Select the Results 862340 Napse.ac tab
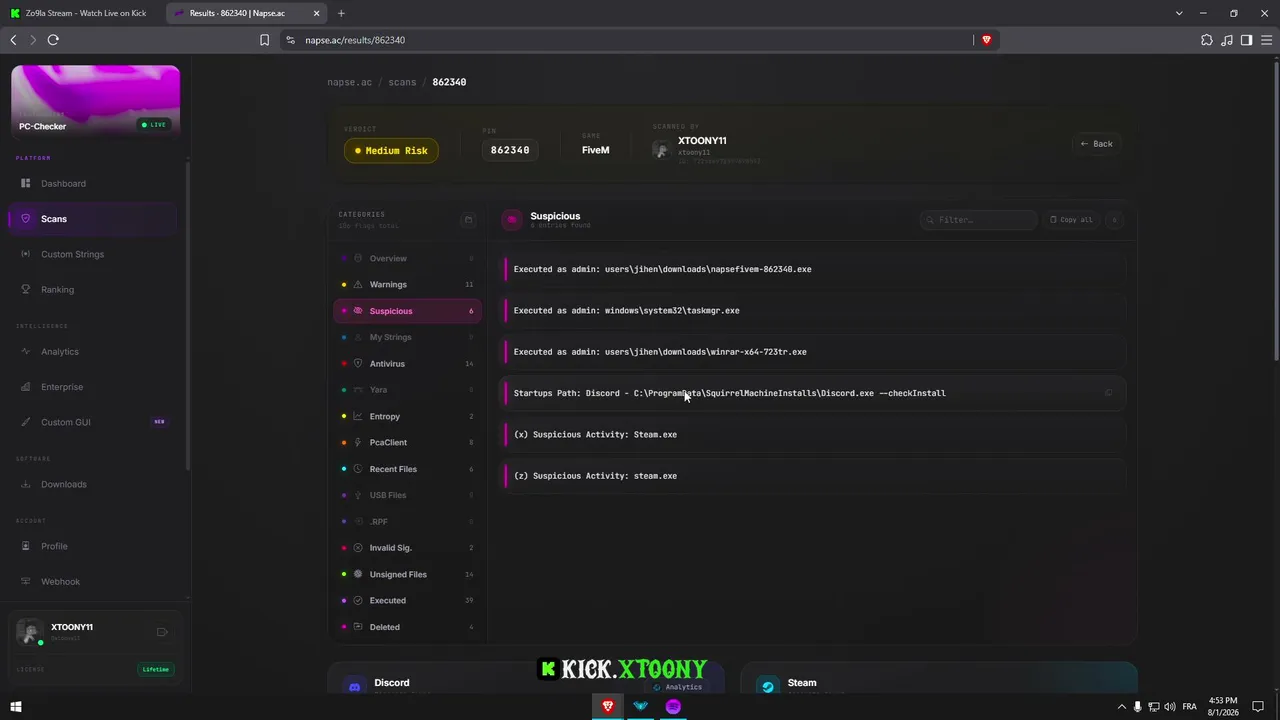The height and width of the screenshot is (720, 1280). pos(244,13)
